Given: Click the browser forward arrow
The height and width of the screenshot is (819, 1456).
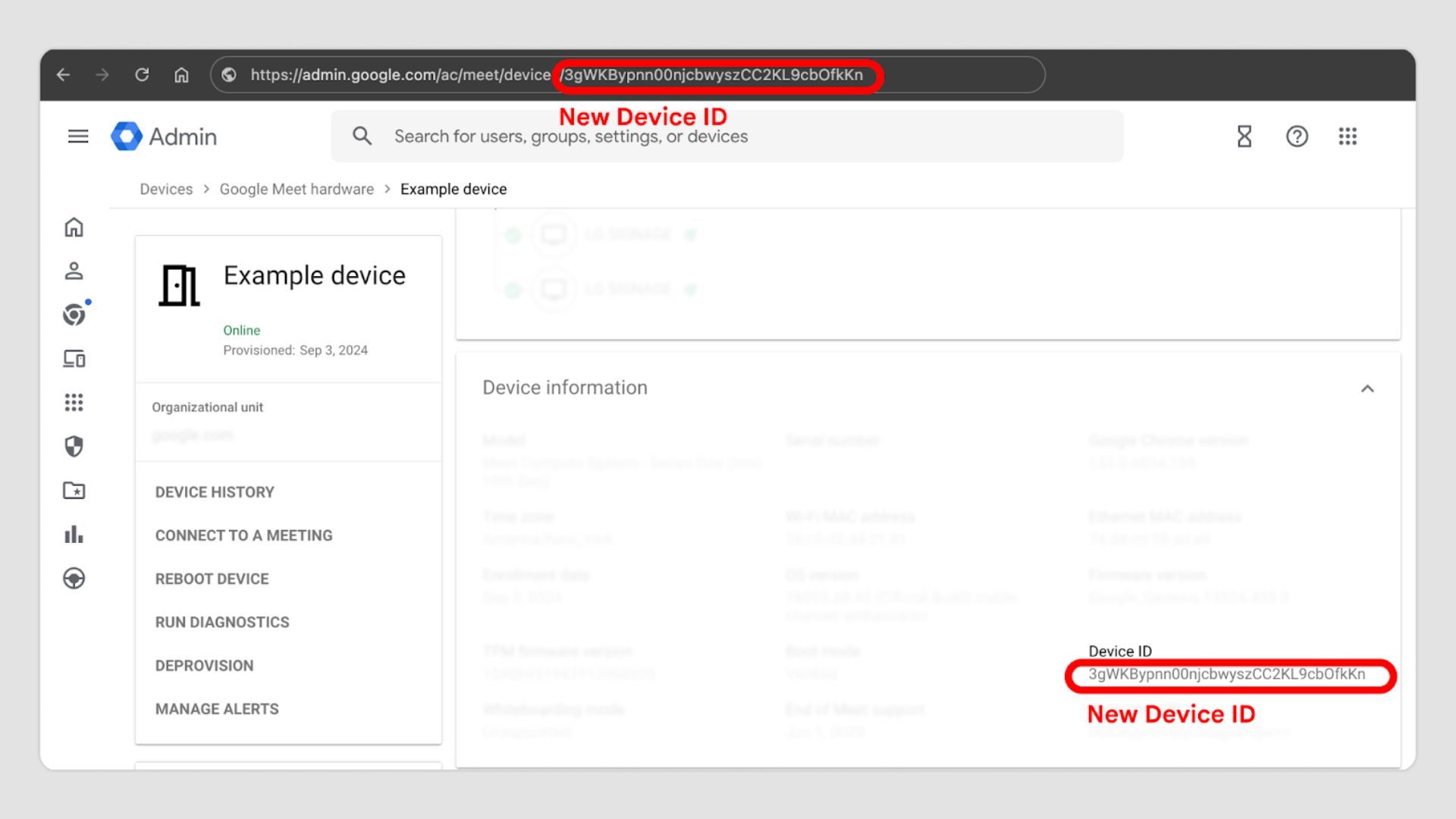Looking at the screenshot, I should pyautogui.click(x=102, y=75).
